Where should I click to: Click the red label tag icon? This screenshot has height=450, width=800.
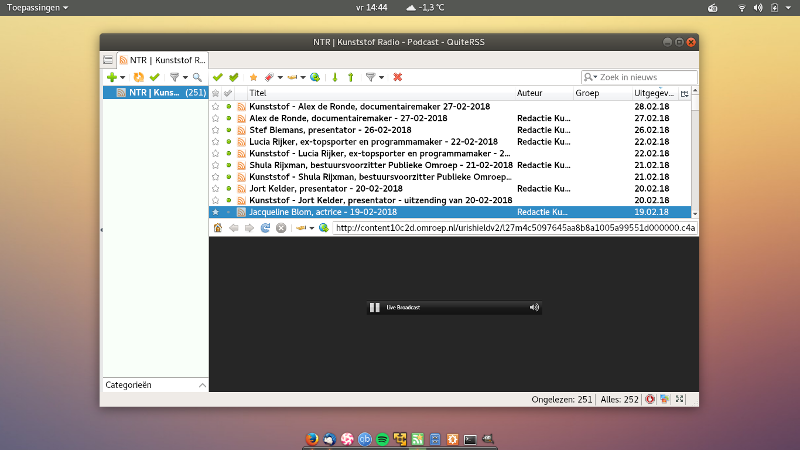click(x=269, y=78)
